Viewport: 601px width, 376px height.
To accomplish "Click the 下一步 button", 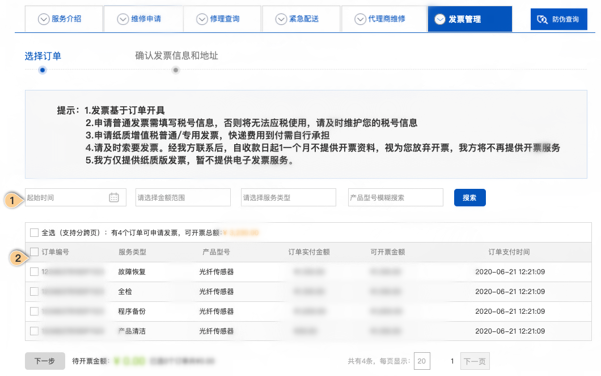I will pos(45,361).
